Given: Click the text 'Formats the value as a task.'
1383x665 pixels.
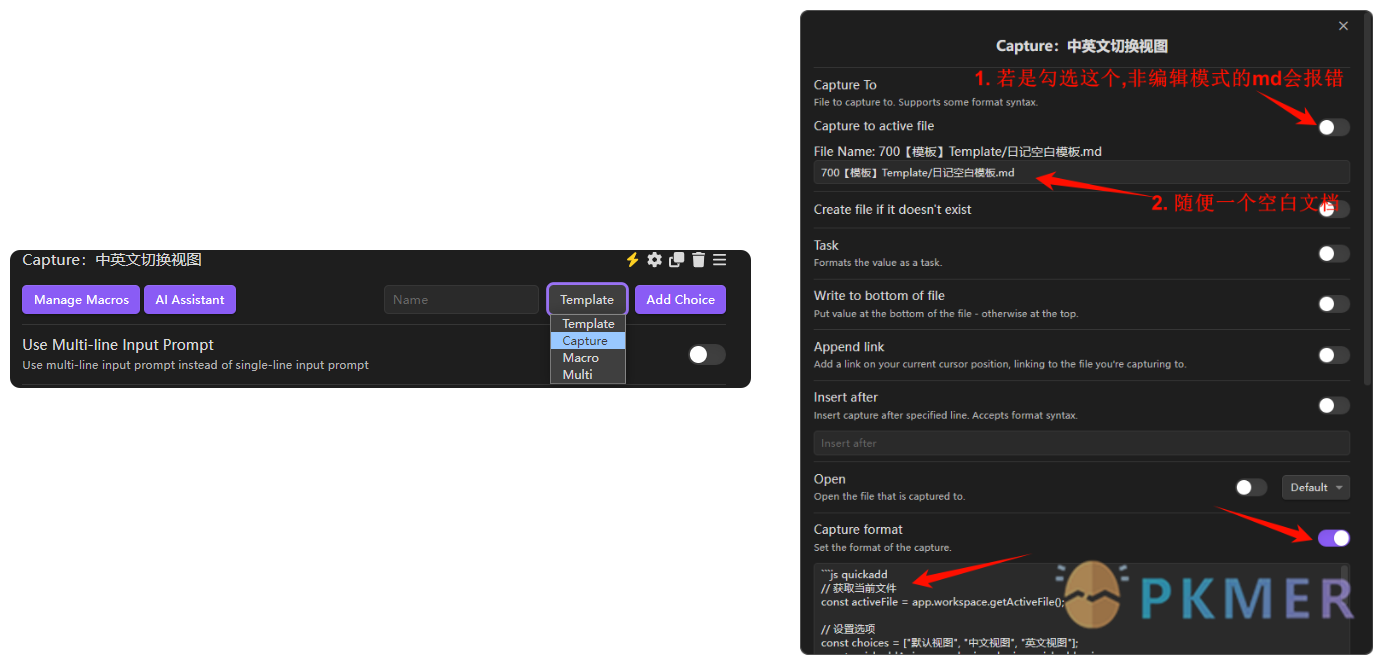Looking at the screenshot, I should click(878, 263).
